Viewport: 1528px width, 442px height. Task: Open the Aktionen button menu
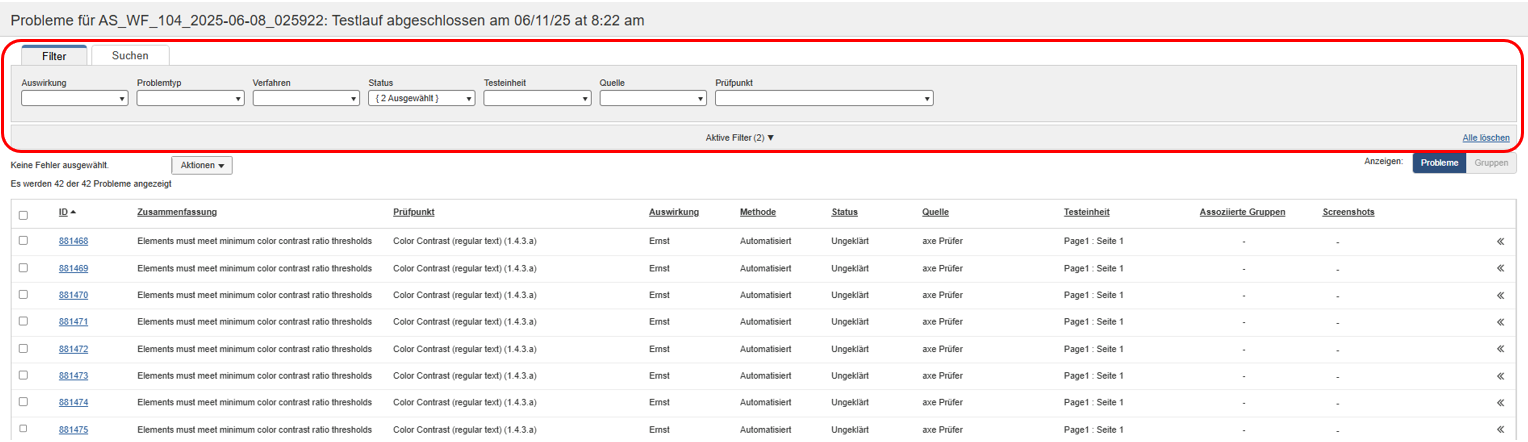pyautogui.click(x=202, y=165)
